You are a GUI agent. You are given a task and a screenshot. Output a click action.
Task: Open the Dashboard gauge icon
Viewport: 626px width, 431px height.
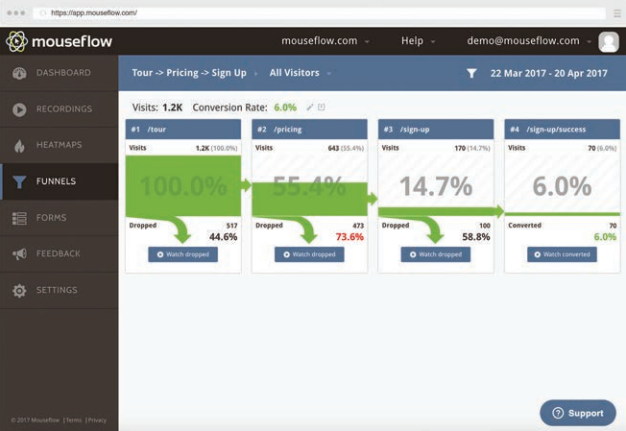(19, 73)
